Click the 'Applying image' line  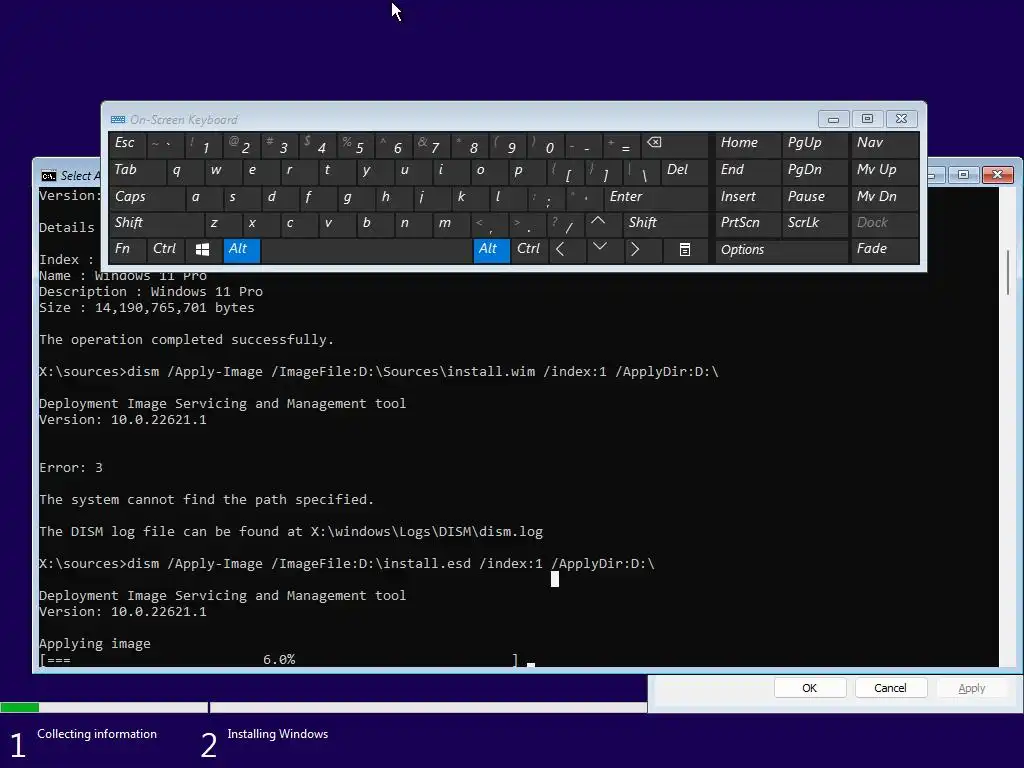[x=95, y=644]
